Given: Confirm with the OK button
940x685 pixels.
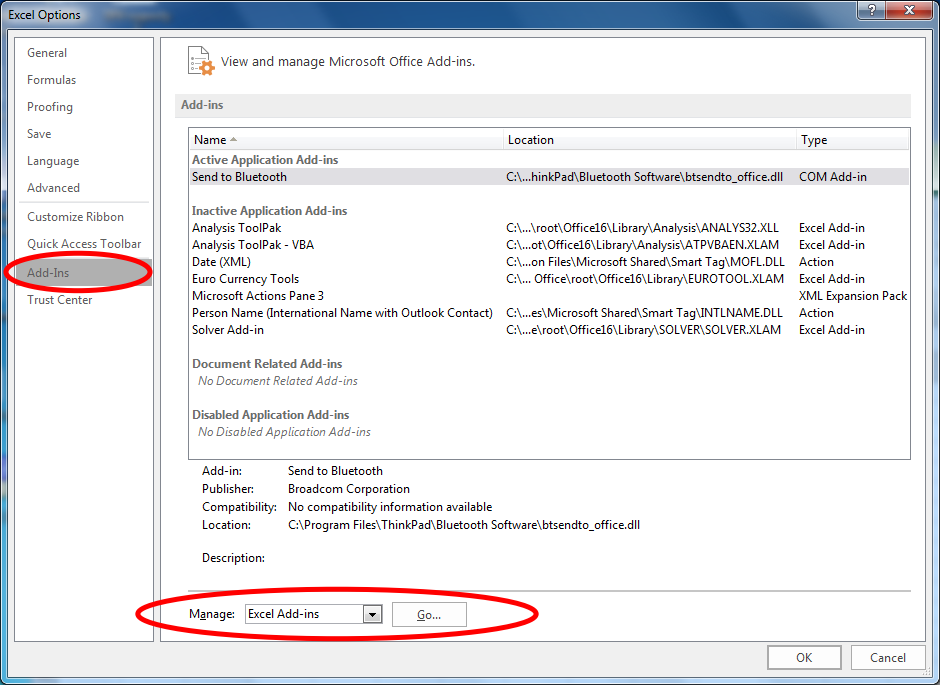Looking at the screenshot, I should (x=804, y=657).
